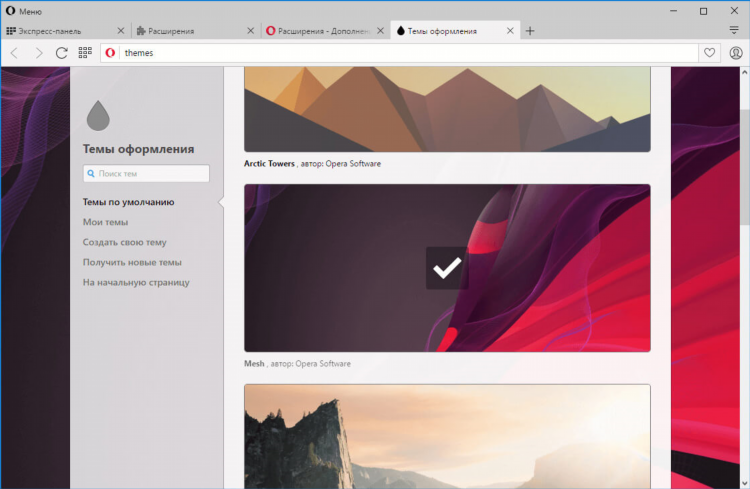Close the Расширения puzzle-icon tab
Screen dimensions: 750x489
tap(251, 31)
